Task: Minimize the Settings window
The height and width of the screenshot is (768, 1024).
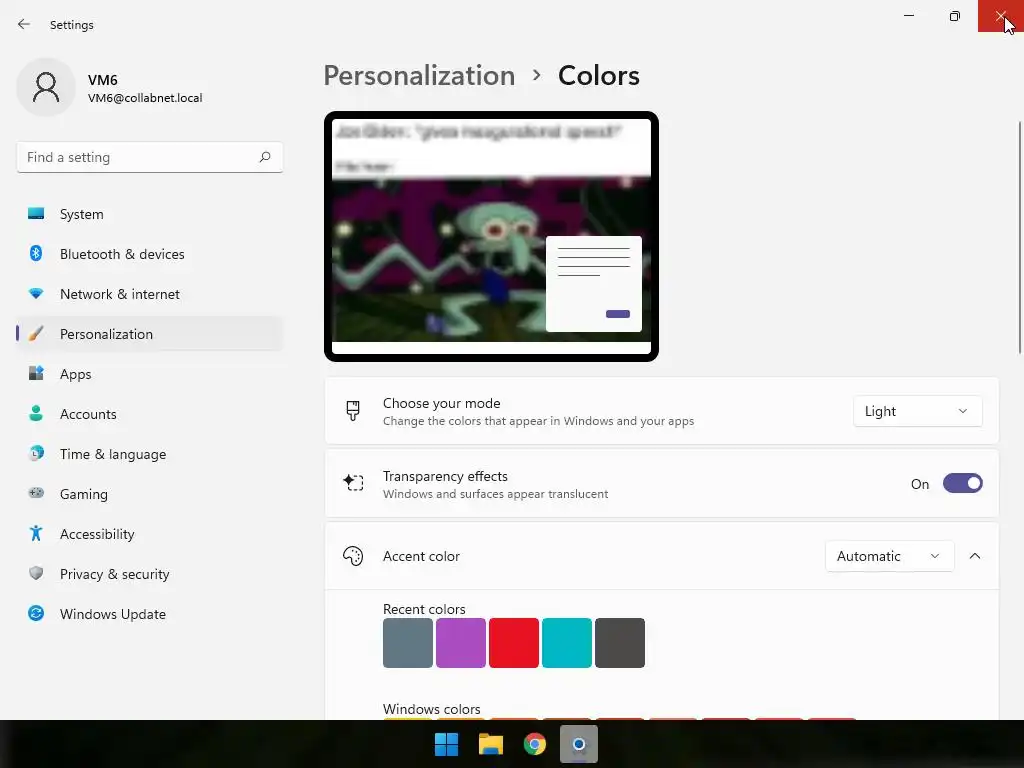Action: pyautogui.click(x=908, y=16)
